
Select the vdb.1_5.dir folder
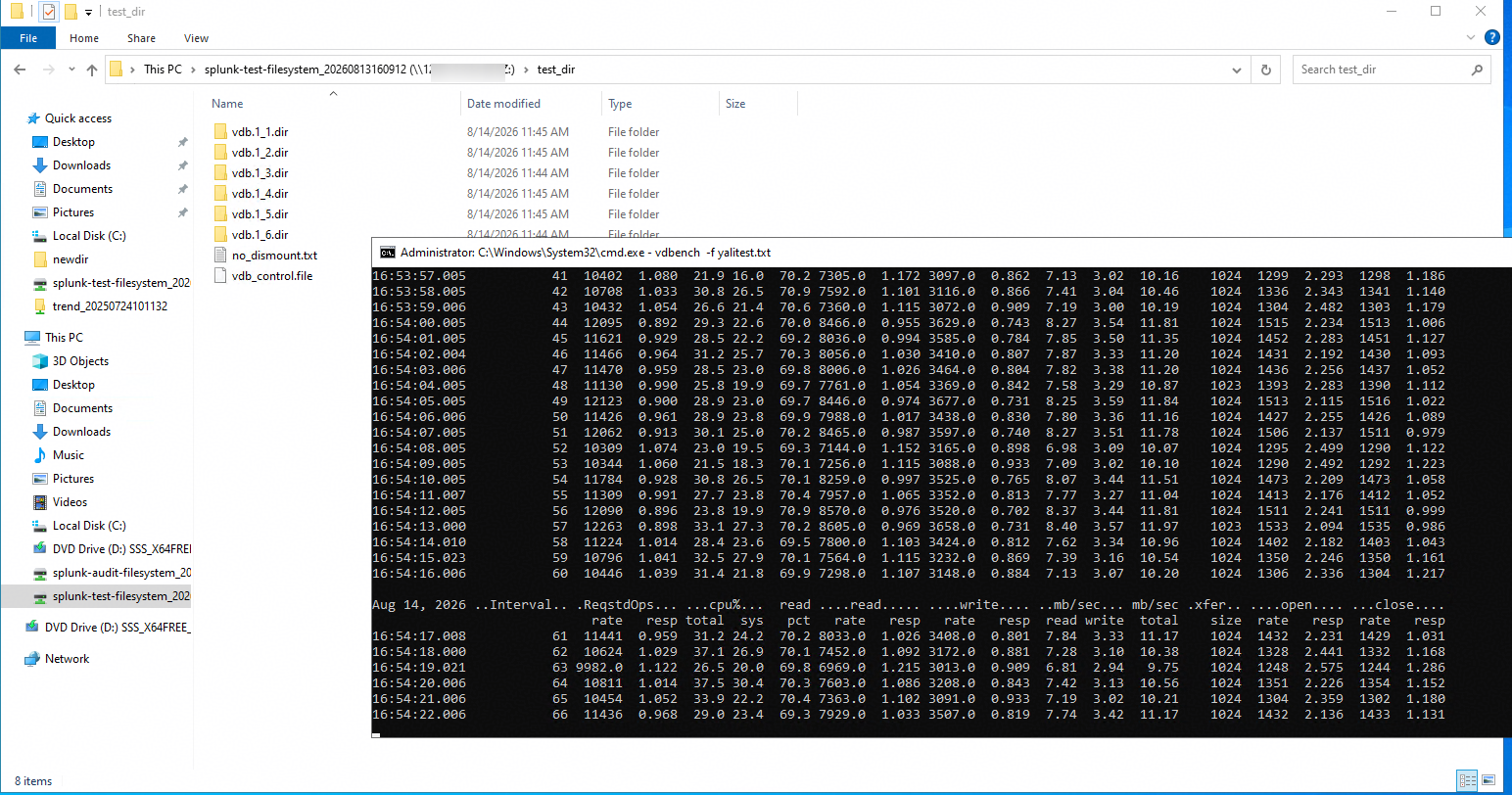(x=260, y=214)
